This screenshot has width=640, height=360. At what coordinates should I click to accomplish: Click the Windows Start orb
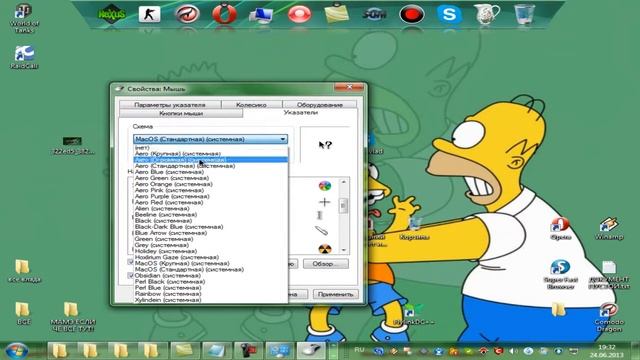pyautogui.click(x=17, y=351)
